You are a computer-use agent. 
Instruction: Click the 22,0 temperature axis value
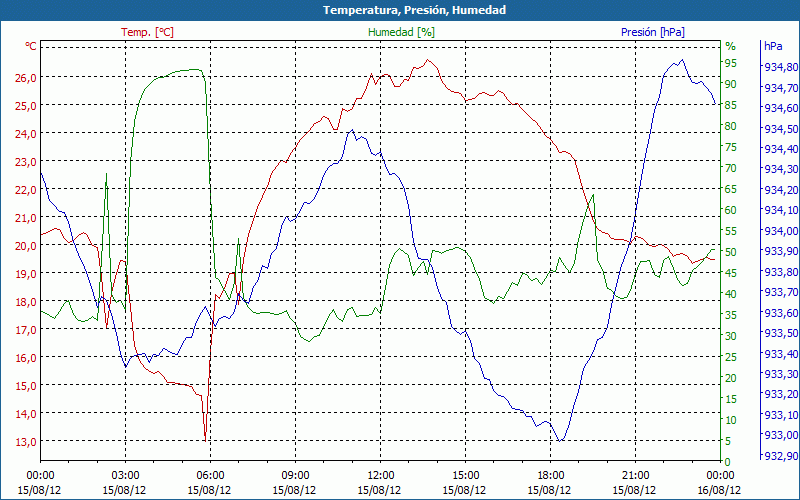tap(27, 190)
